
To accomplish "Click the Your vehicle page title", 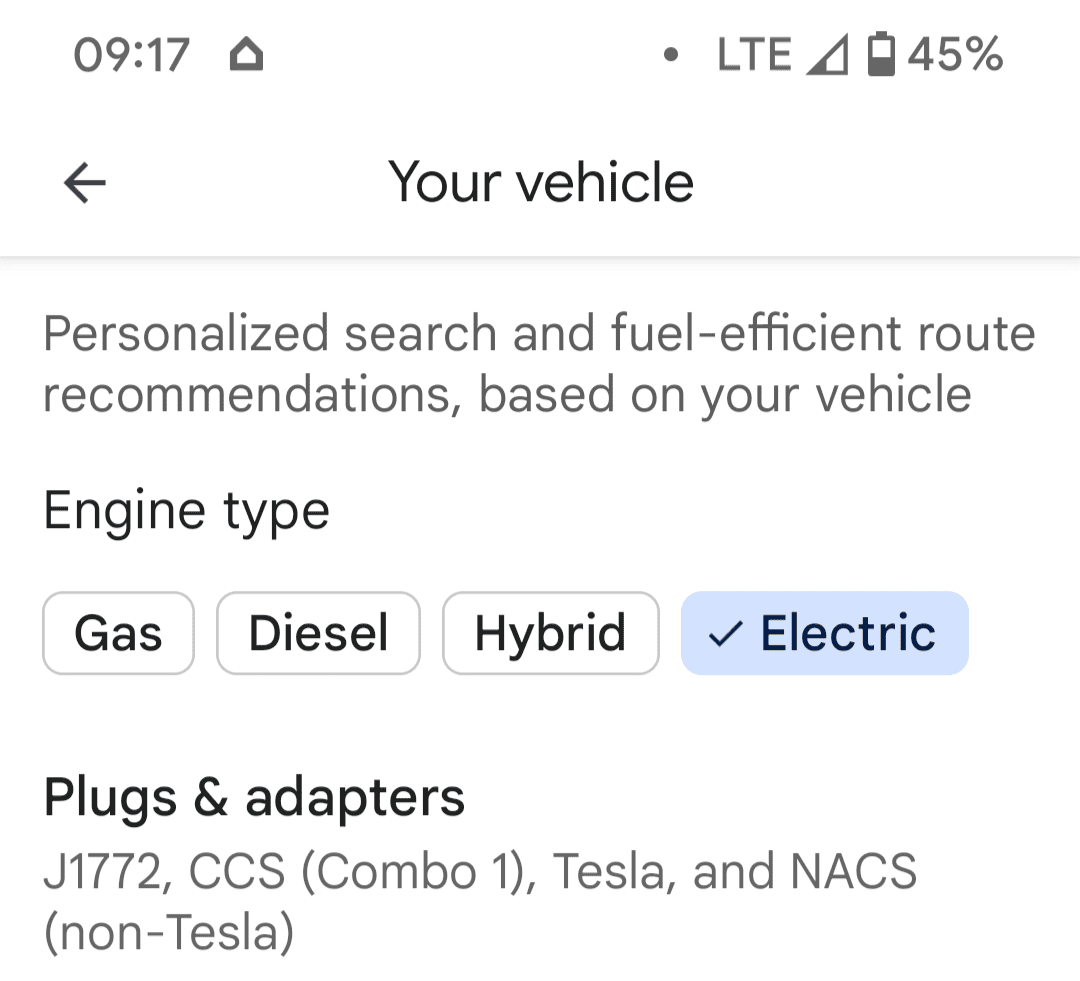I will click(x=541, y=183).
